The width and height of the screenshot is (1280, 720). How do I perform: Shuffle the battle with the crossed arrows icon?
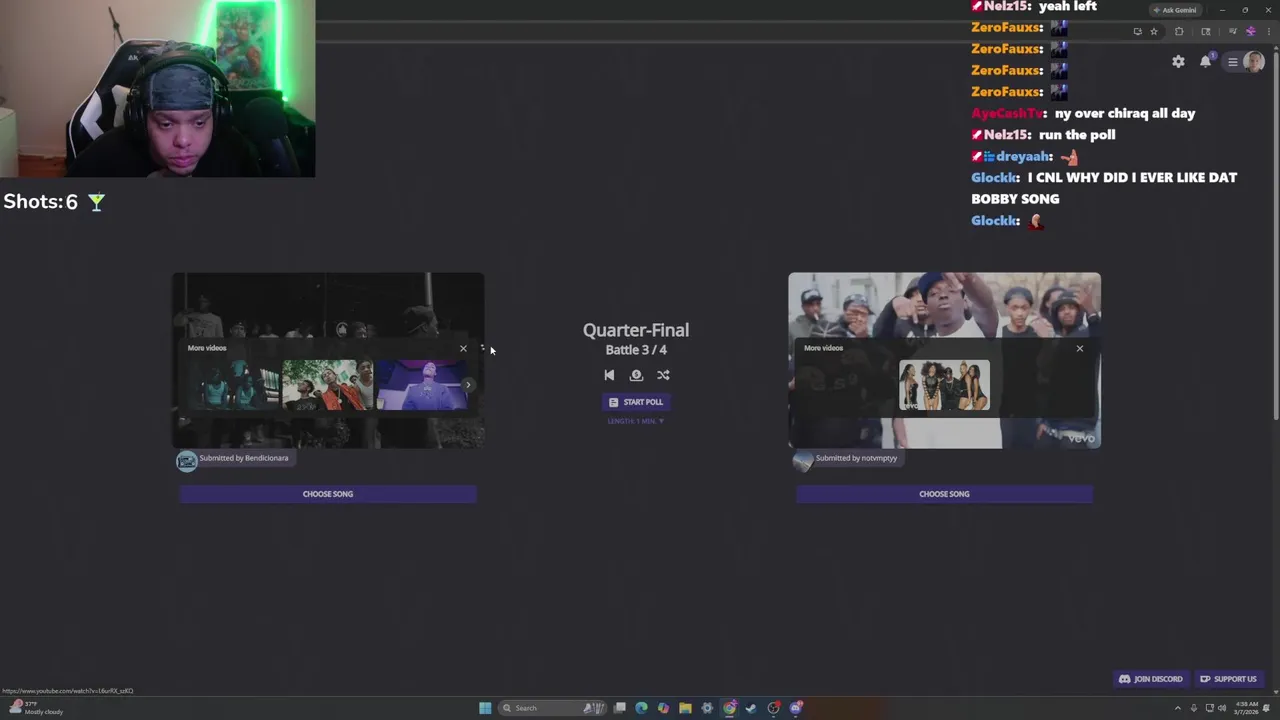(x=663, y=375)
